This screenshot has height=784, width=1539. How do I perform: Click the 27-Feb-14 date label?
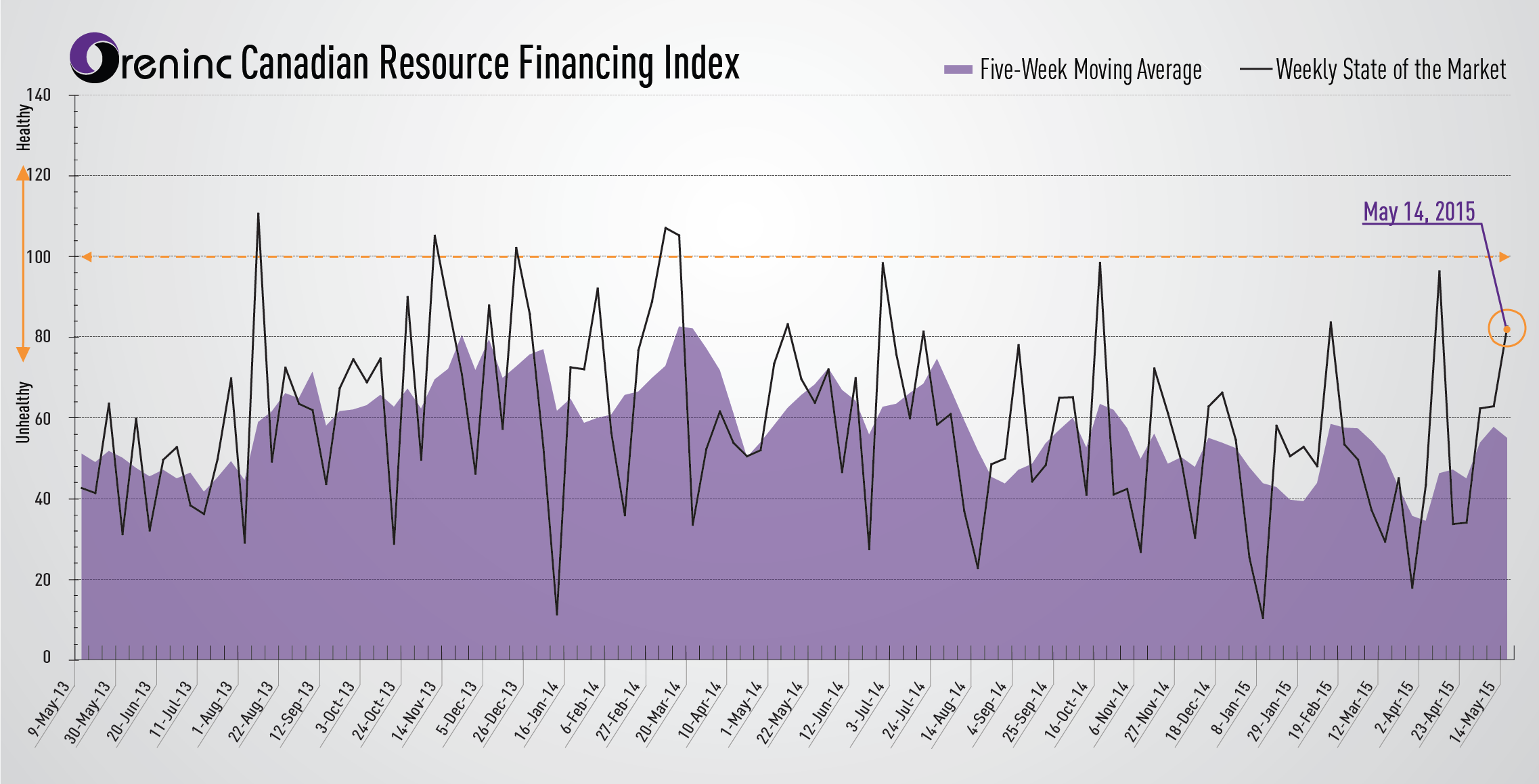pyautogui.click(x=618, y=712)
